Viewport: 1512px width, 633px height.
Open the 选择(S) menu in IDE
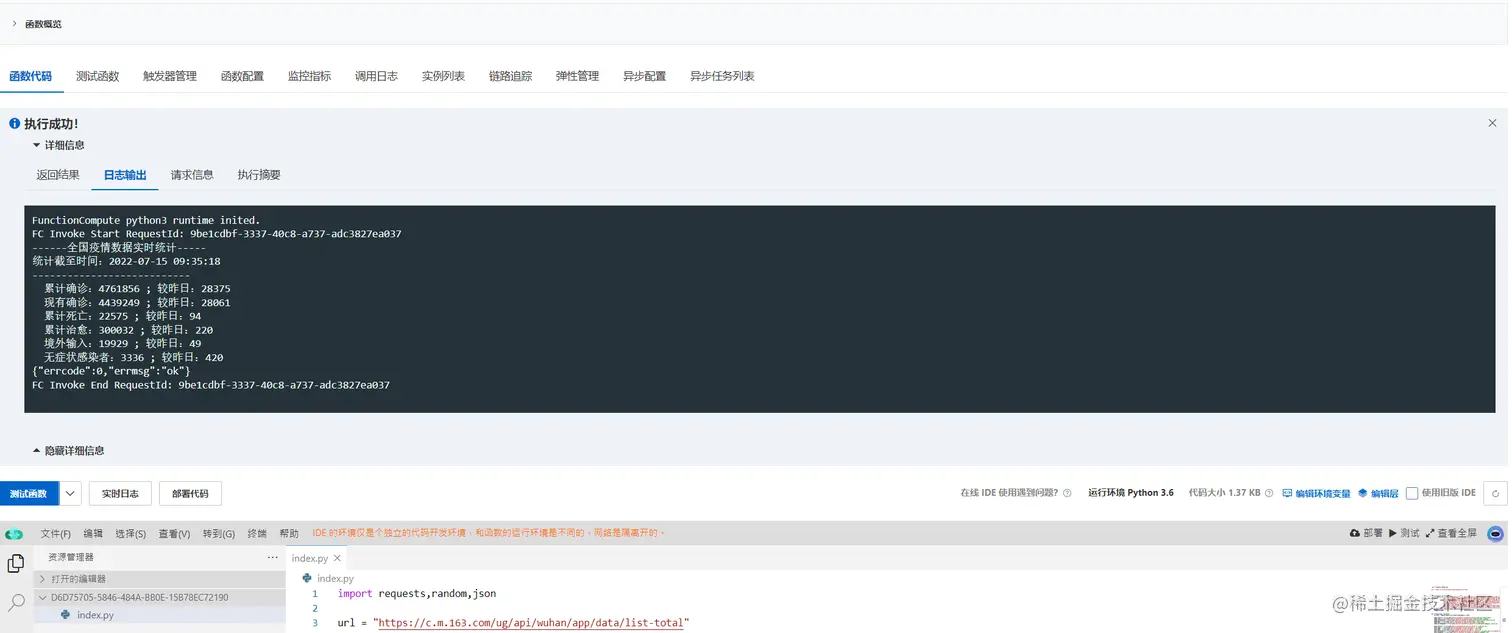point(131,534)
